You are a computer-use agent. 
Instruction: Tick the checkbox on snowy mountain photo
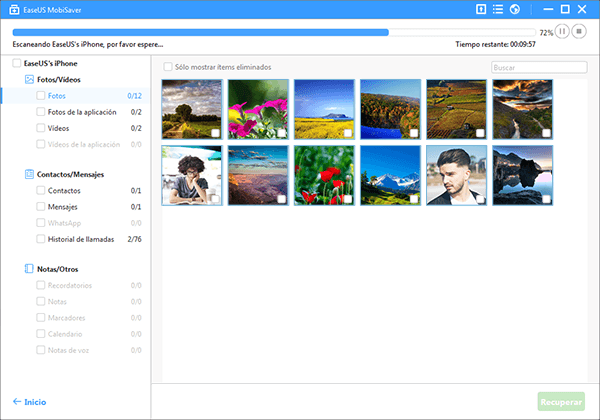point(414,199)
